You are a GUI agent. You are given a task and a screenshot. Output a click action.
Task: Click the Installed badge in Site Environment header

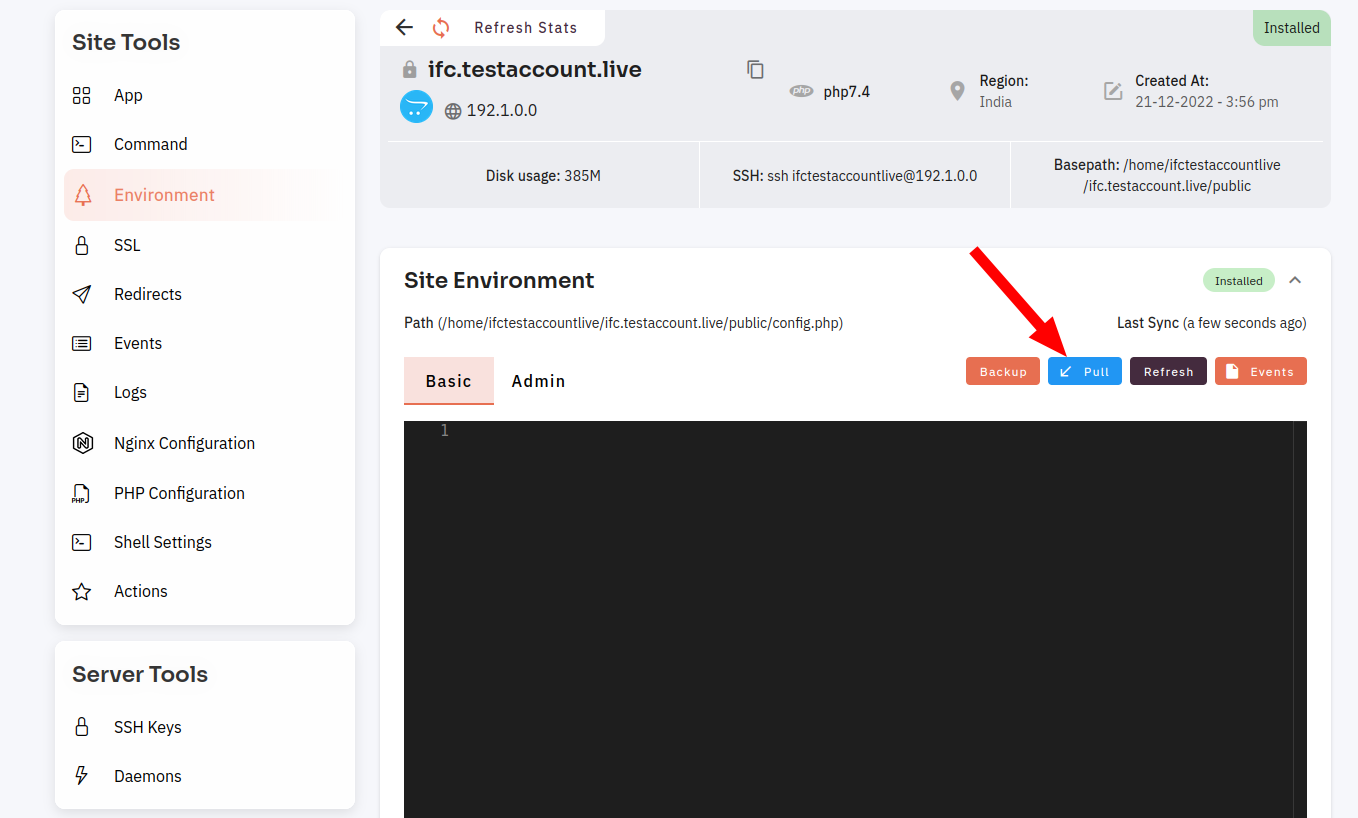tap(1239, 281)
